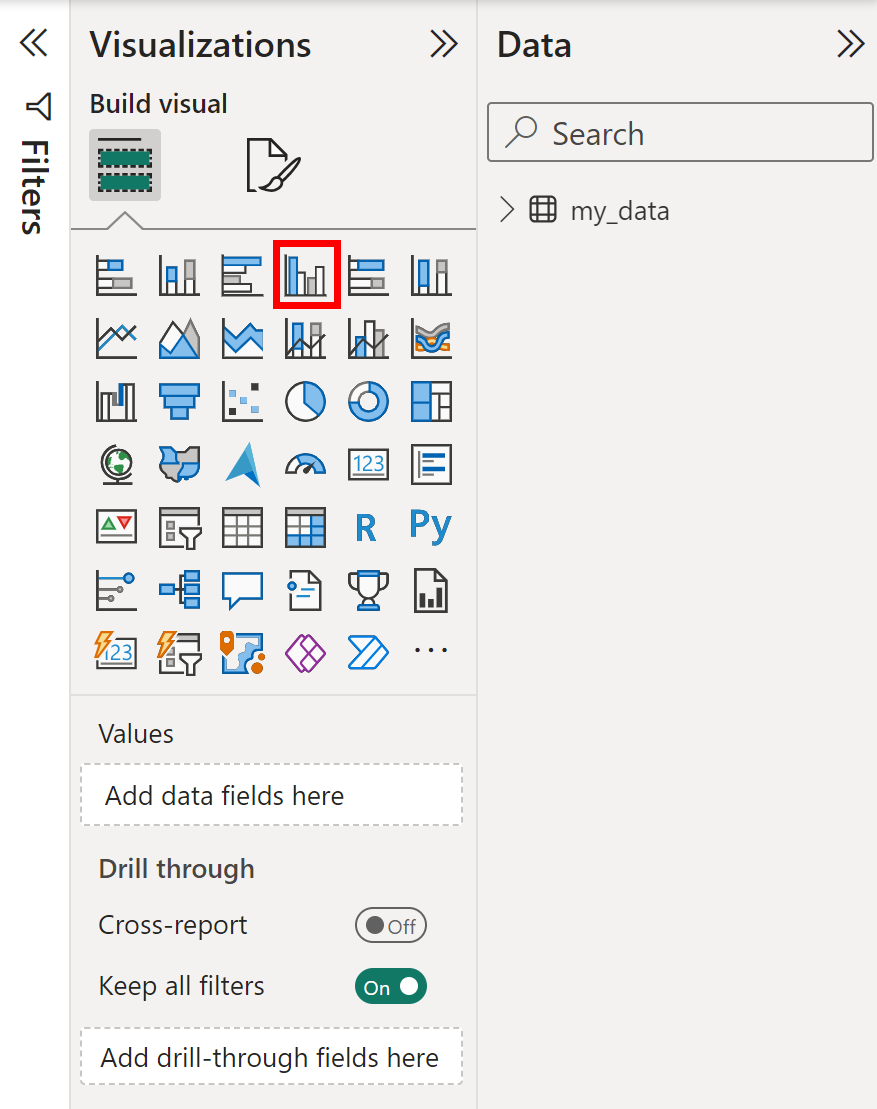The height and width of the screenshot is (1109, 877).
Task: Open the Build visual fields tab
Action: click(x=125, y=165)
